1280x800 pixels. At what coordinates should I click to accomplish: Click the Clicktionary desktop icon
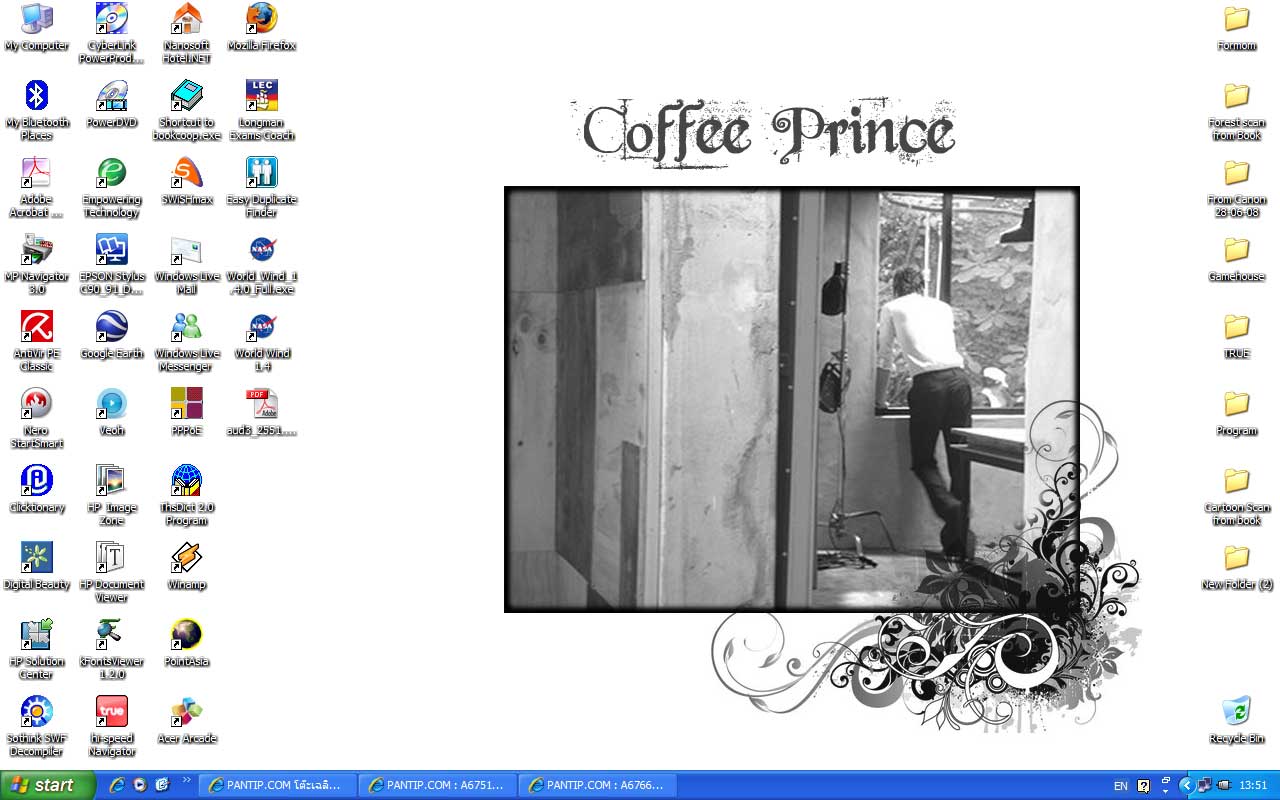click(x=37, y=489)
